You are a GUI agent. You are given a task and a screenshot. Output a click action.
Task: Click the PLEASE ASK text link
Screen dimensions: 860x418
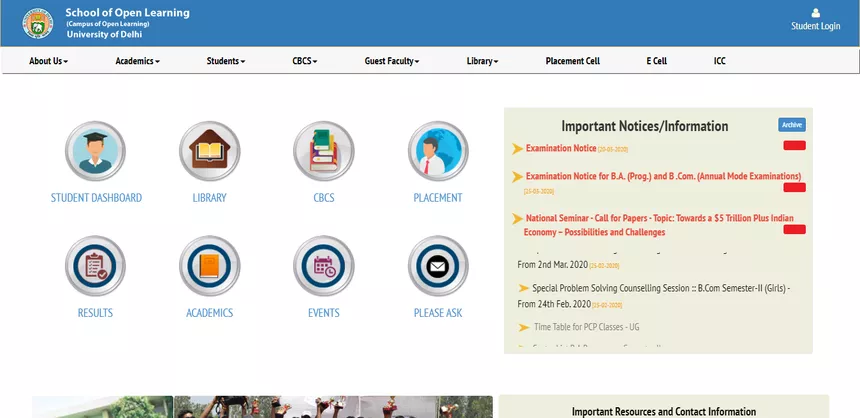pos(438,313)
